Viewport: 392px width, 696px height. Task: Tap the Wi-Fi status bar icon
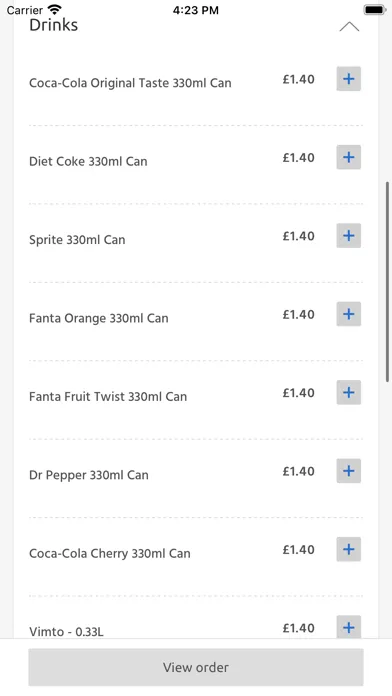tap(55, 9)
